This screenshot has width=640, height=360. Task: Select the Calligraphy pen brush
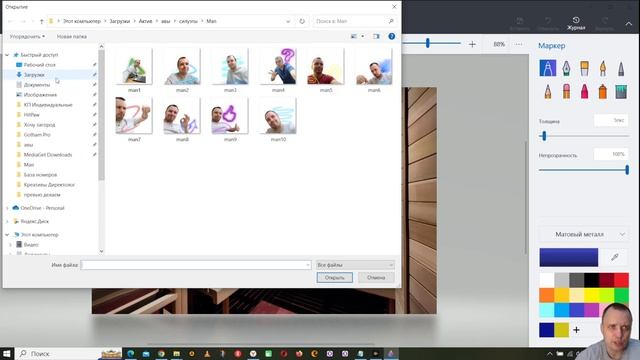pyautogui.click(x=566, y=68)
